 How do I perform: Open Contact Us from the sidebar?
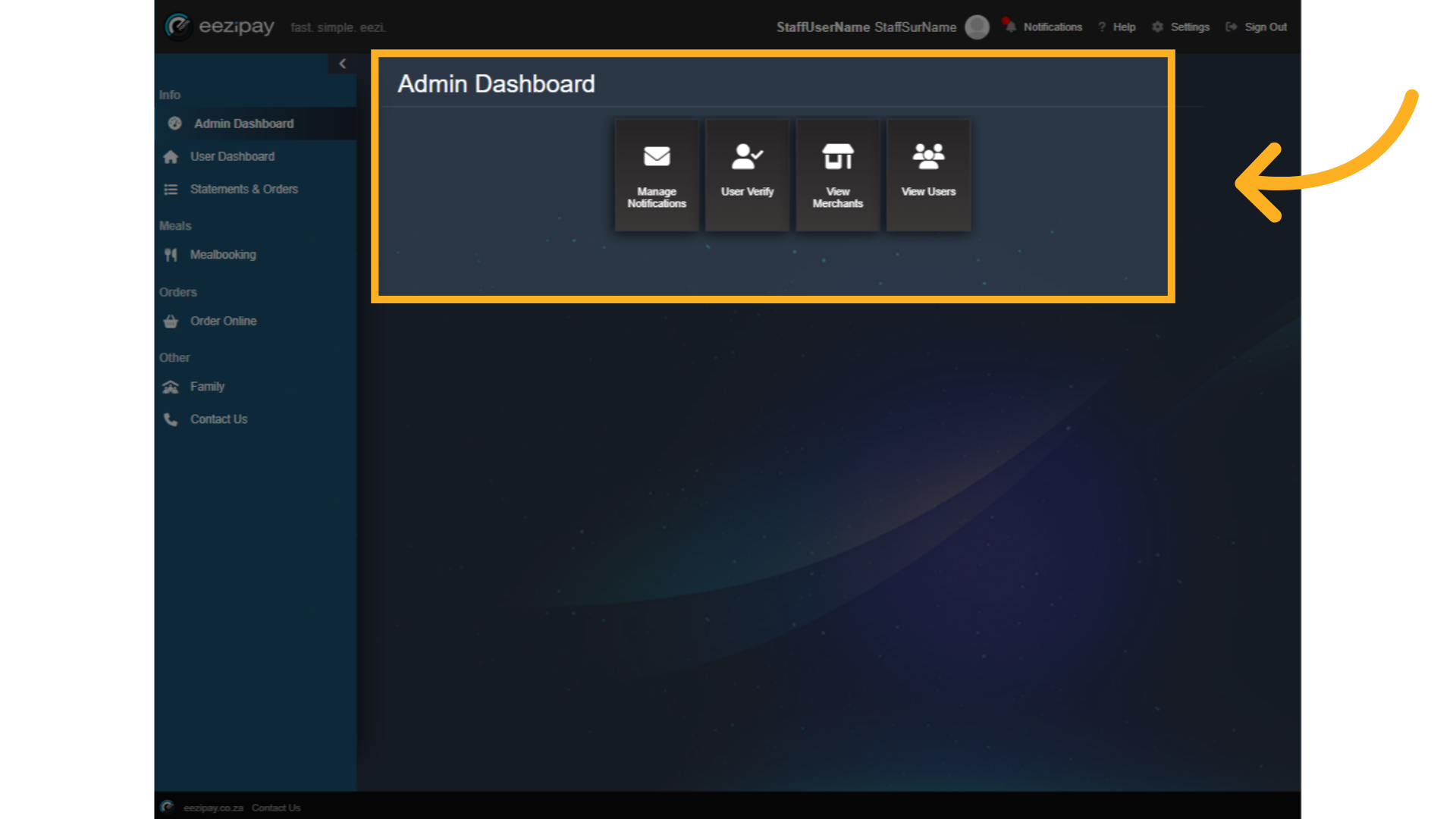pyautogui.click(x=256, y=419)
